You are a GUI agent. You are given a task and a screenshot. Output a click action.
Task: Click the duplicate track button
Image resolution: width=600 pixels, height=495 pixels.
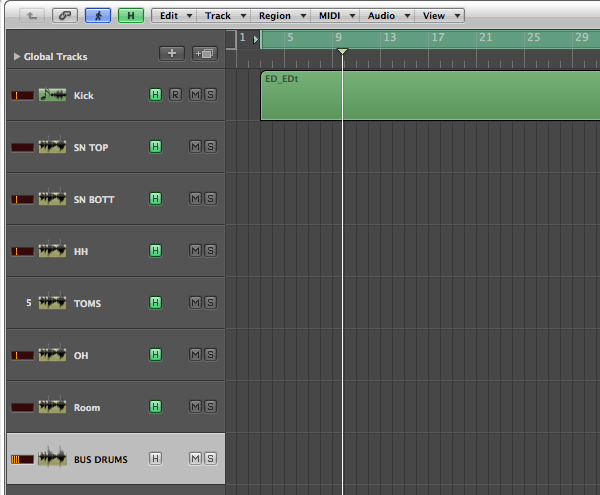(205, 53)
